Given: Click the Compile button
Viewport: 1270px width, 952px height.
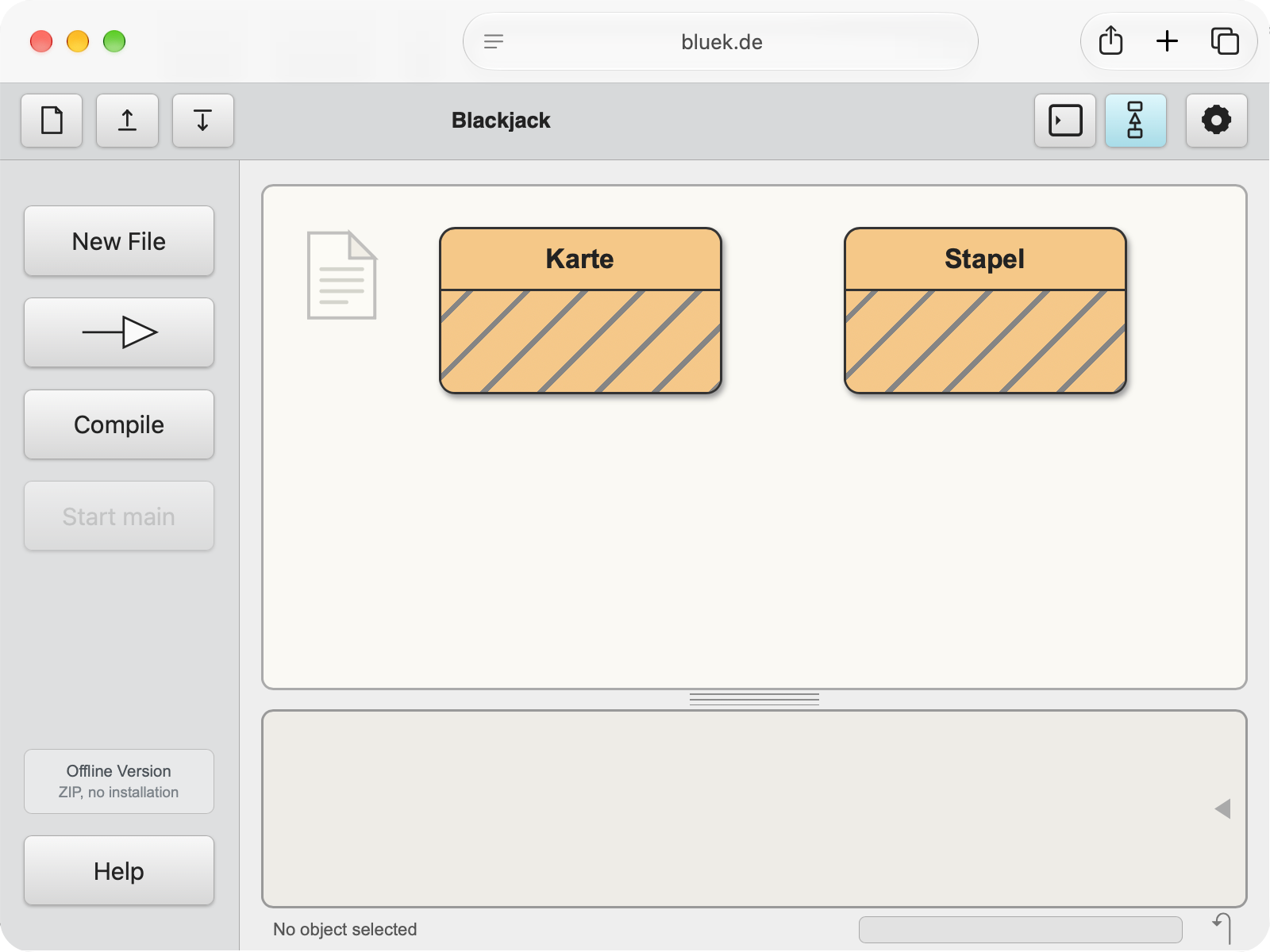Looking at the screenshot, I should (x=119, y=424).
